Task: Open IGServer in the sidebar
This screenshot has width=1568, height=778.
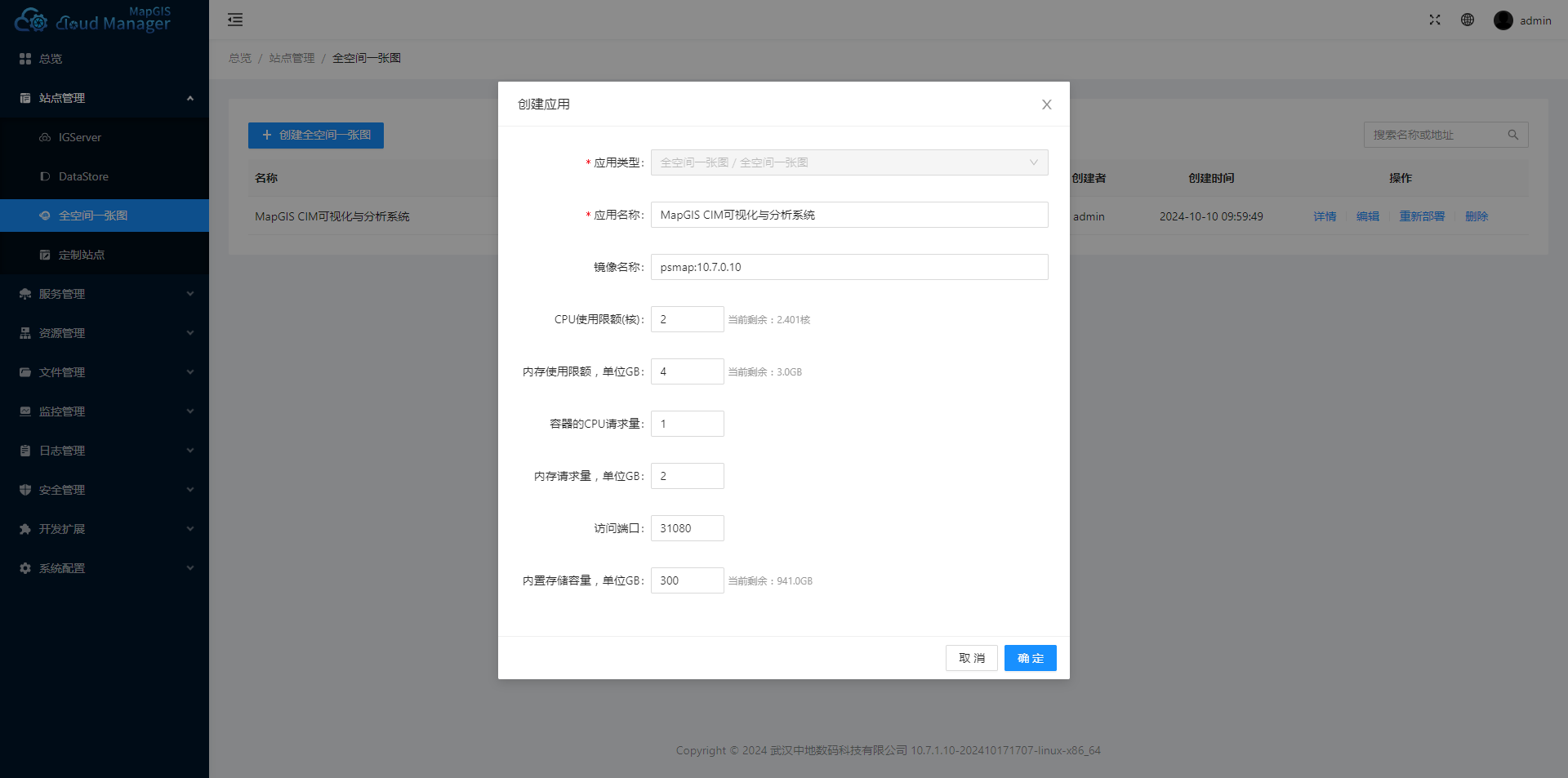Action: tap(105, 137)
